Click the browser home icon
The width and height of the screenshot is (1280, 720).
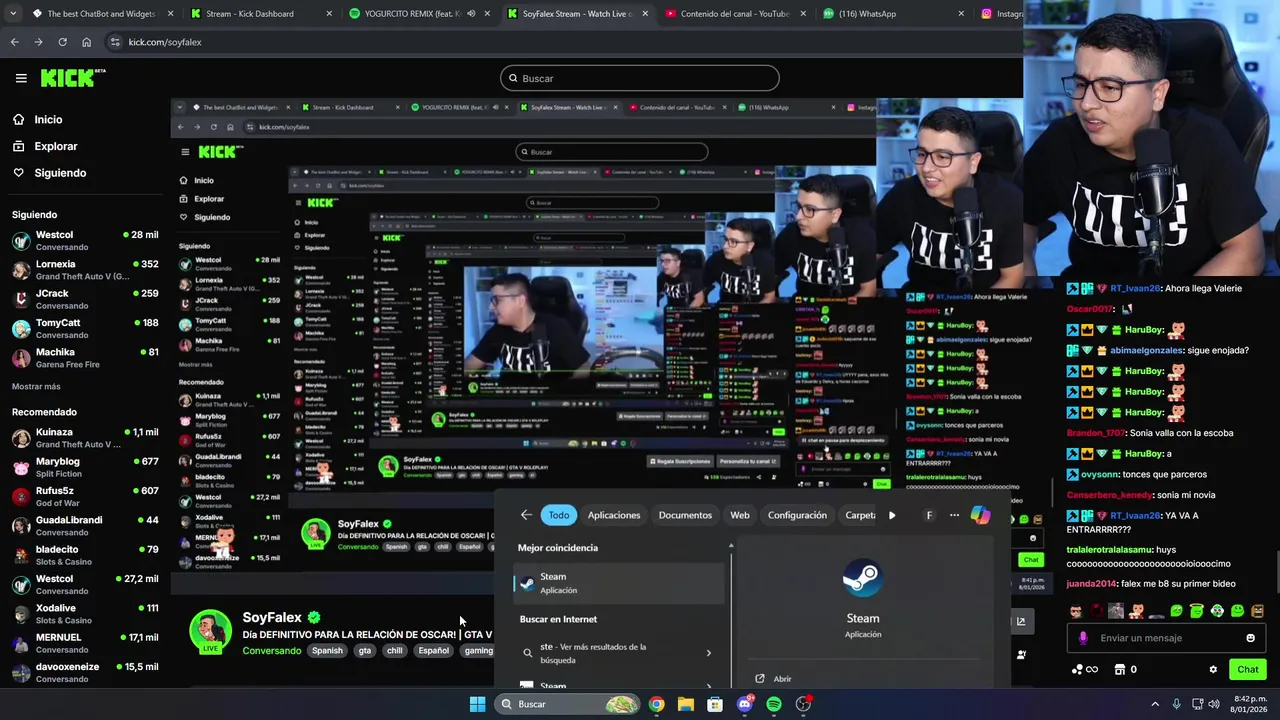86,42
